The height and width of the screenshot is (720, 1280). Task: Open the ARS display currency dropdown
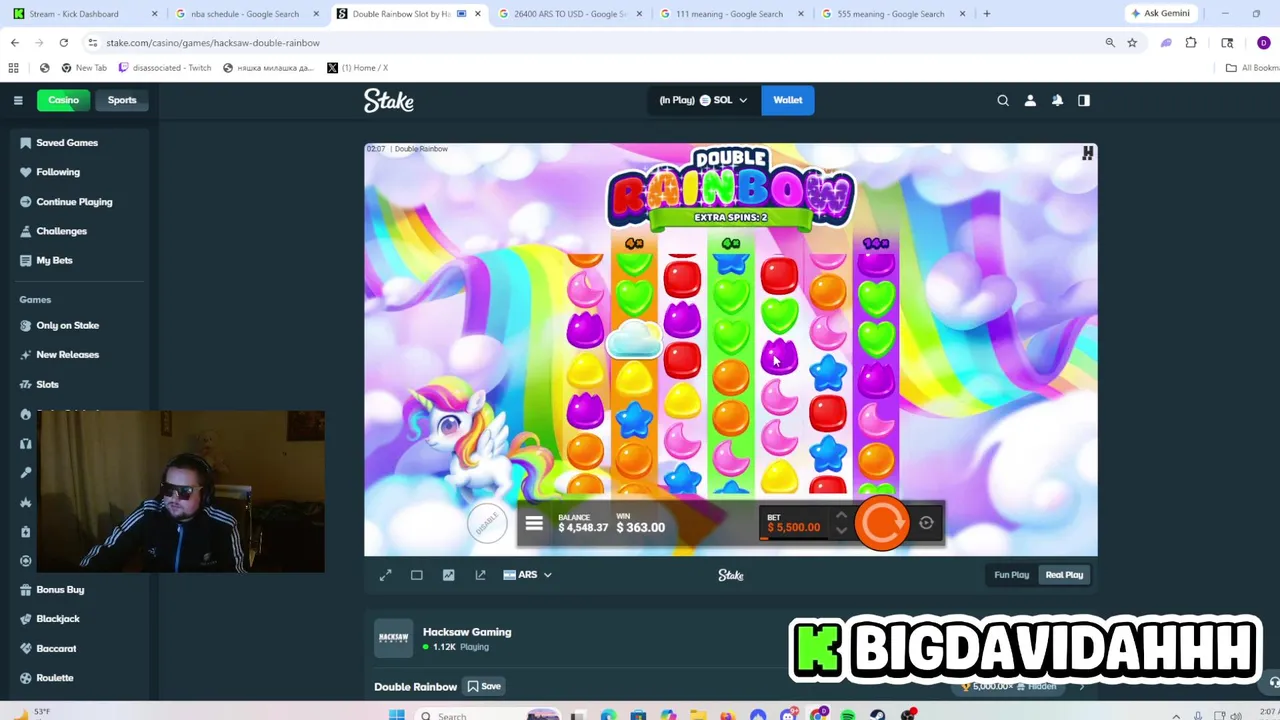pyautogui.click(x=527, y=575)
